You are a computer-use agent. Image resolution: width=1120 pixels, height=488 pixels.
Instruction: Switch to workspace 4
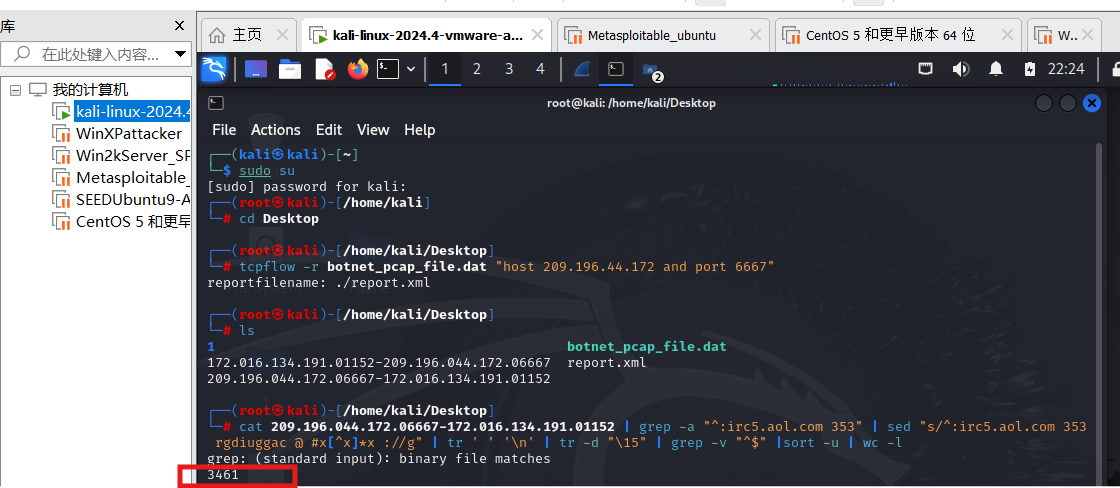click(541, 69)
